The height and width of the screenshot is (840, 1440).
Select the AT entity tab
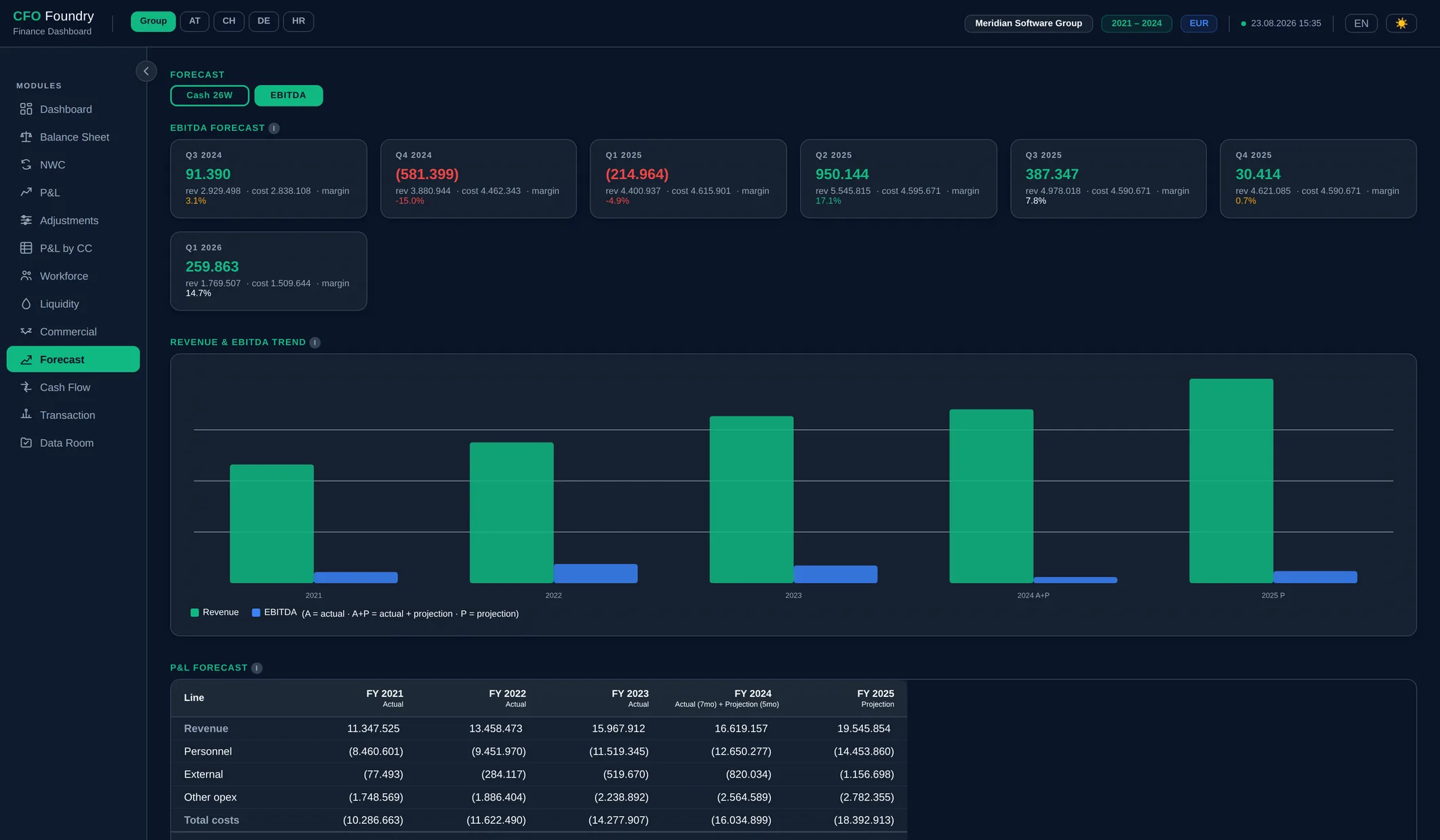(195, 21)
